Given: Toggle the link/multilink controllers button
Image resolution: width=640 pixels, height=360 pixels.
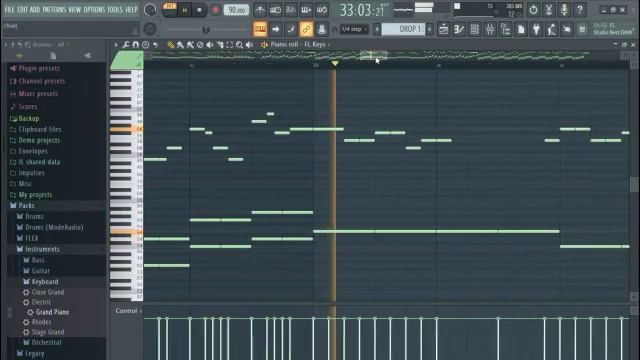Looking at the screenshot, I should click(306, 29).
